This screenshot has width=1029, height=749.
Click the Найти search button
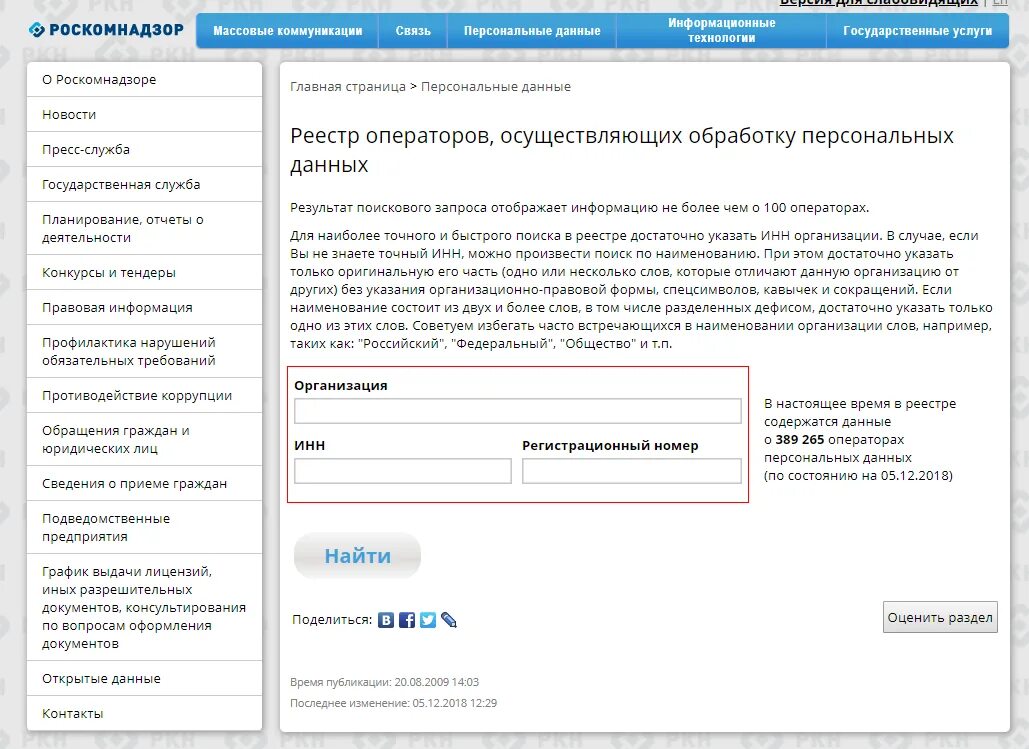[358, 555]
